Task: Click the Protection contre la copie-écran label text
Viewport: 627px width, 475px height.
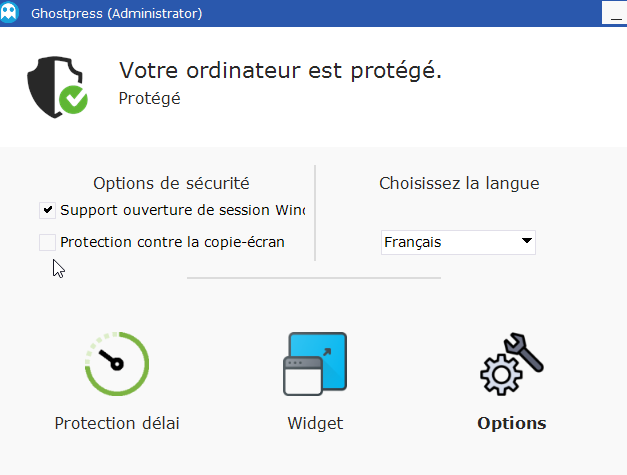Action: click(x=172, y=242)
